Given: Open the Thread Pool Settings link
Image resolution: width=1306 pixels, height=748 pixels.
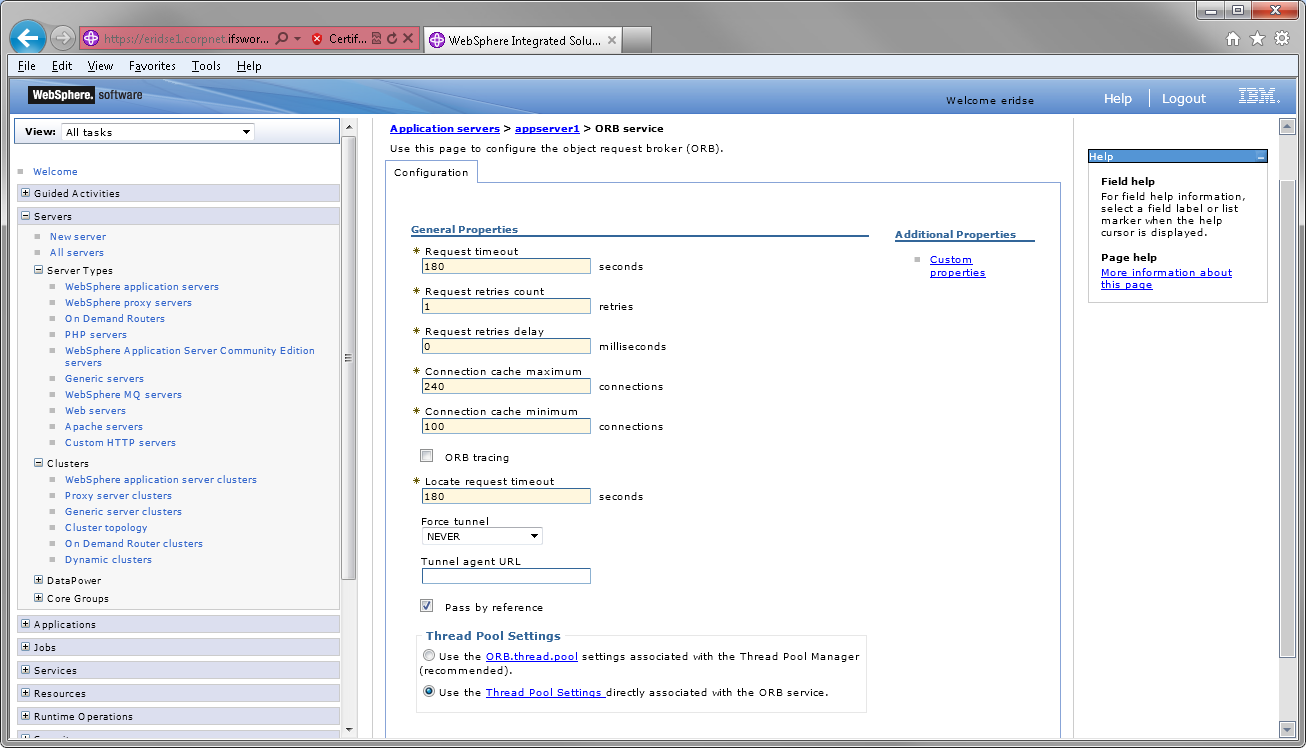Looking at the screenshot, I should pos(544,692).
